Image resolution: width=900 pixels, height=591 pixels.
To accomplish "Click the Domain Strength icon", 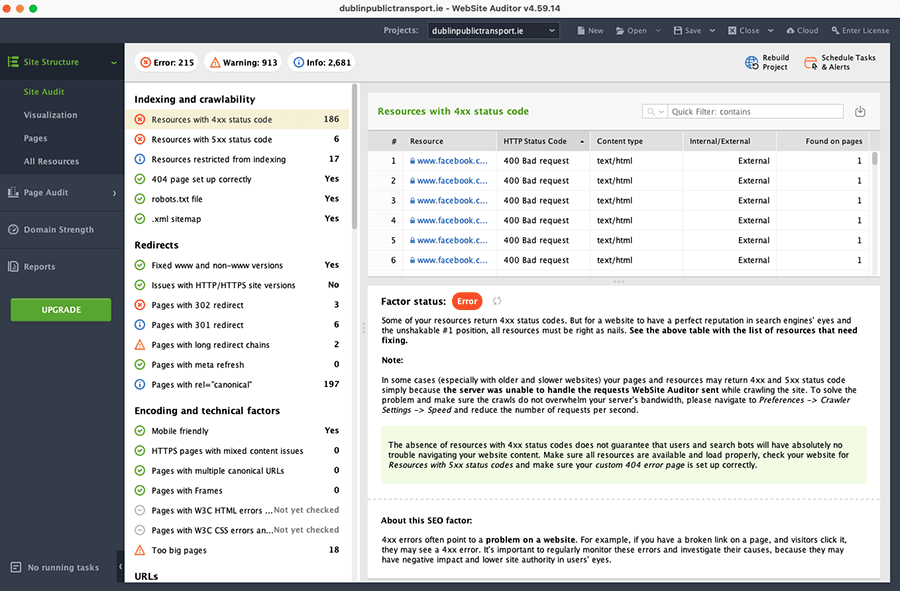I will pos(13,230).
